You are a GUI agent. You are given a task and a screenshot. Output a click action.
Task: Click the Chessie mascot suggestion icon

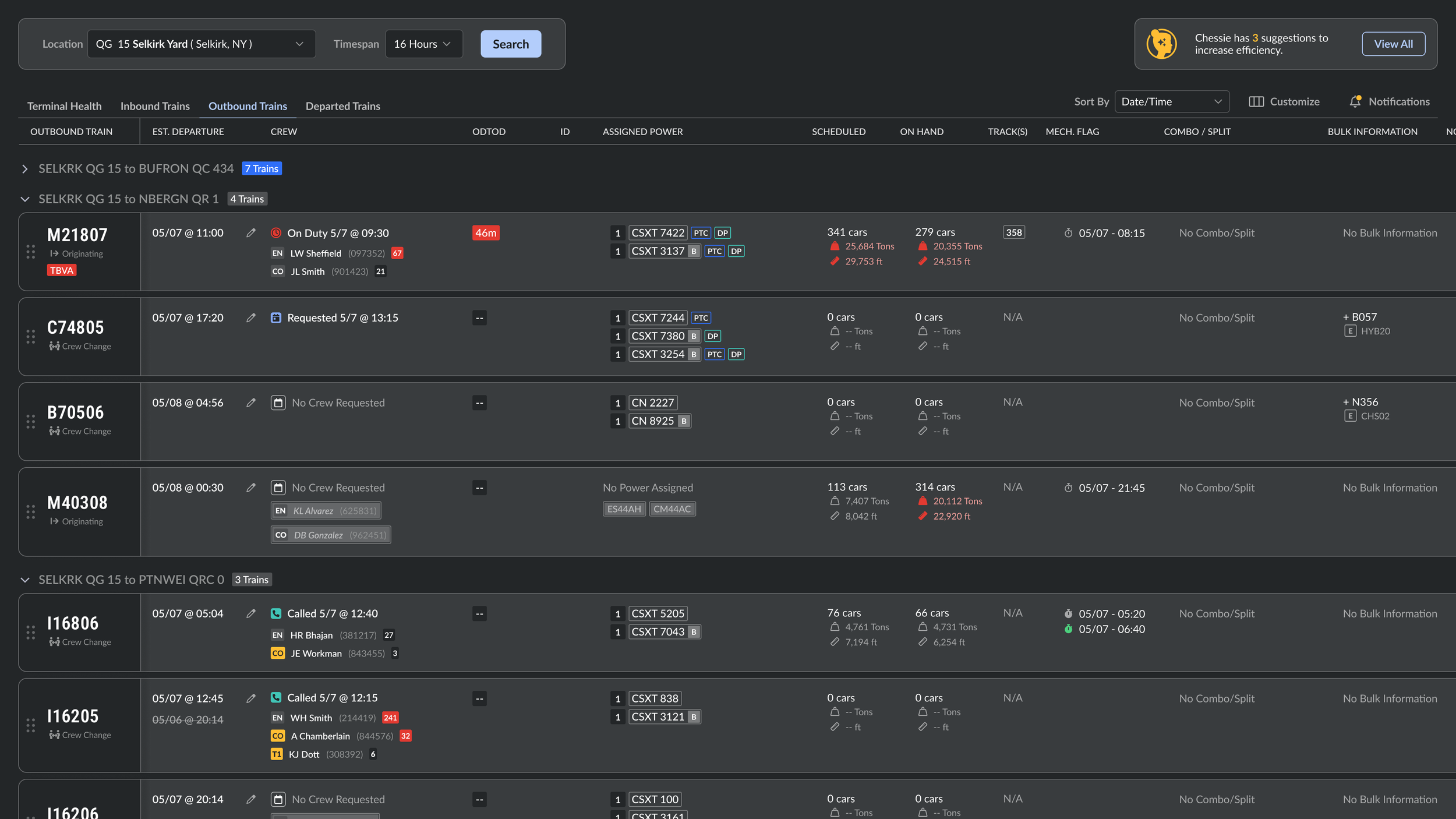tap(1161, 44)
